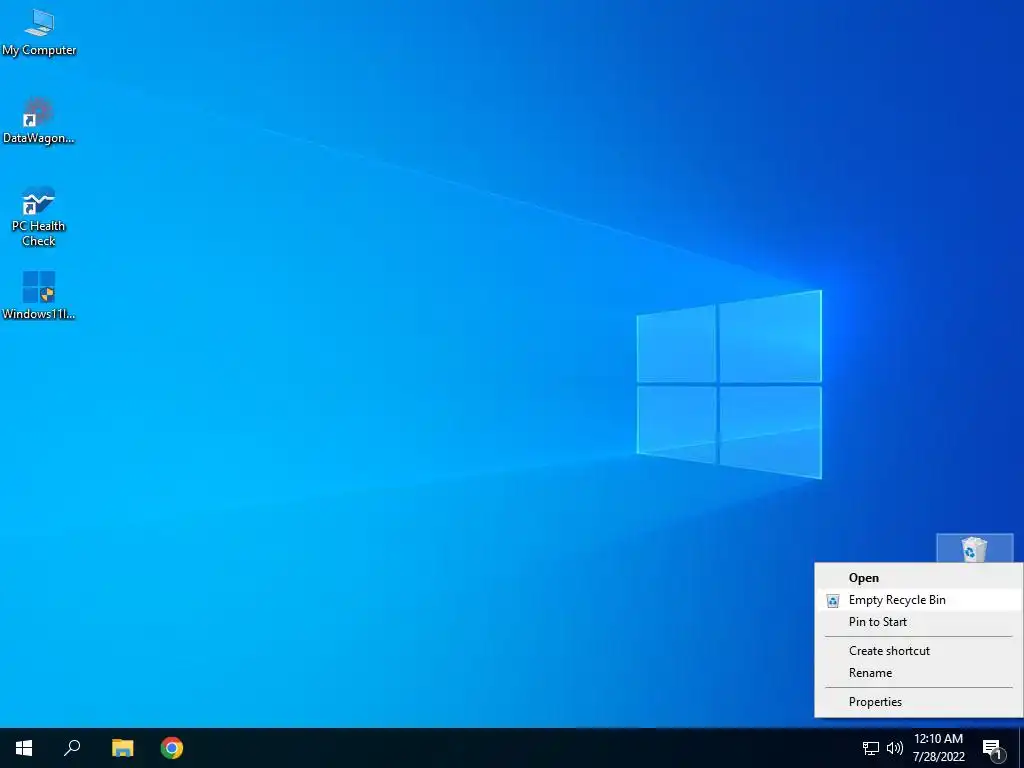Open the volume speaker tray icon
This screenshot has width=1024, height=768.
pos(894,748)
